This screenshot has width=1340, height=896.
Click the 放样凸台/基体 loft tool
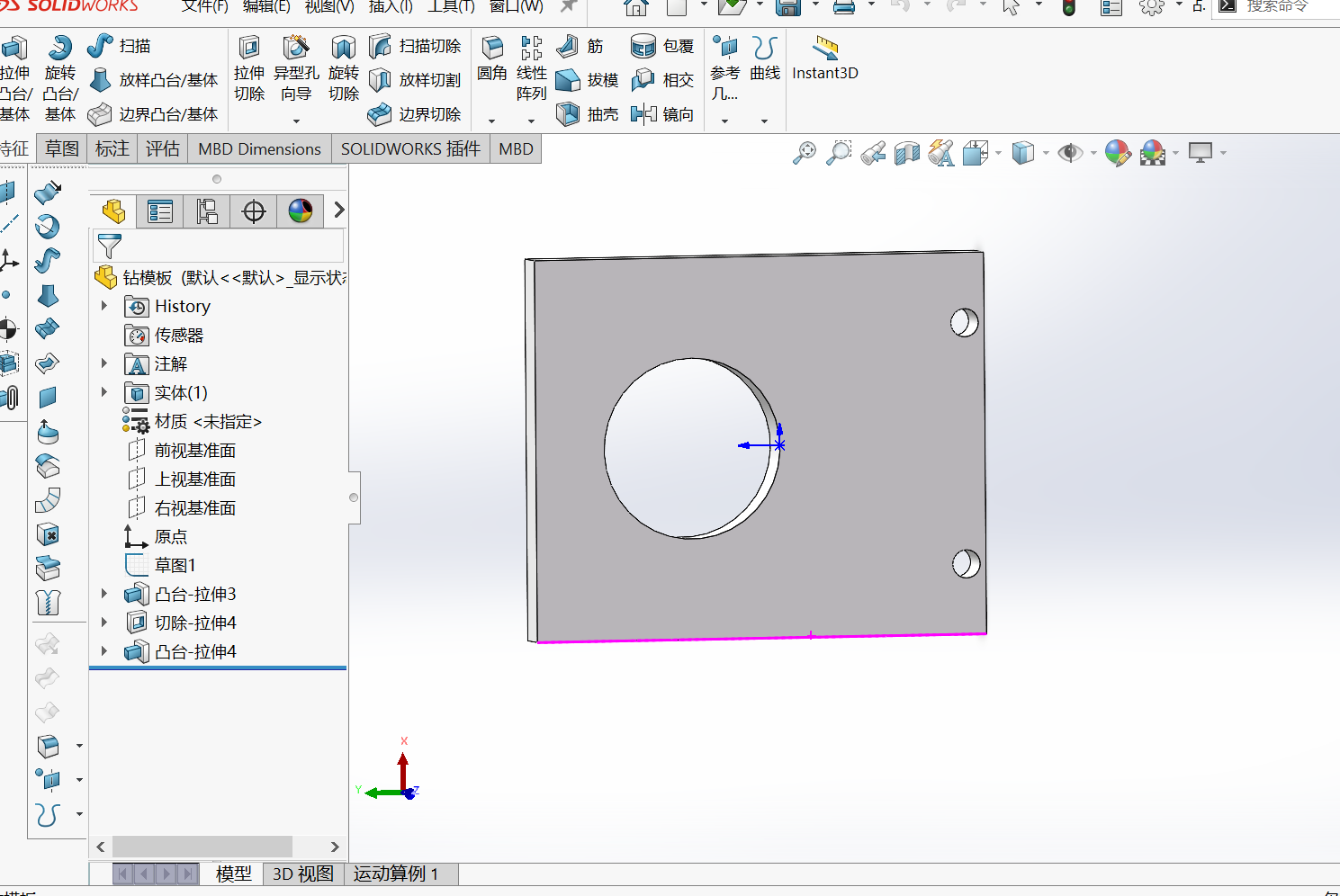(153, 80)
